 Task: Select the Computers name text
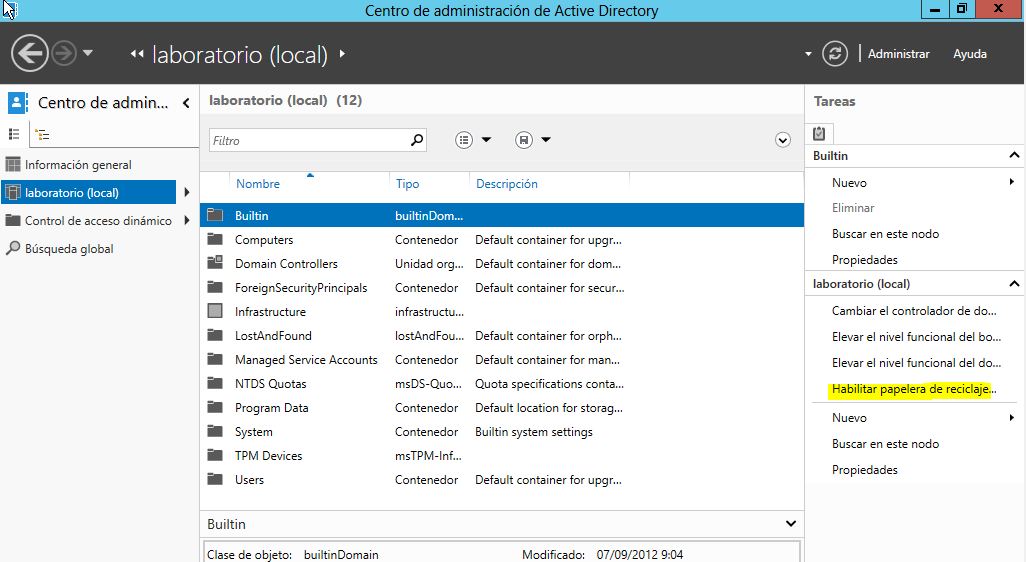(x=264, y=240)
